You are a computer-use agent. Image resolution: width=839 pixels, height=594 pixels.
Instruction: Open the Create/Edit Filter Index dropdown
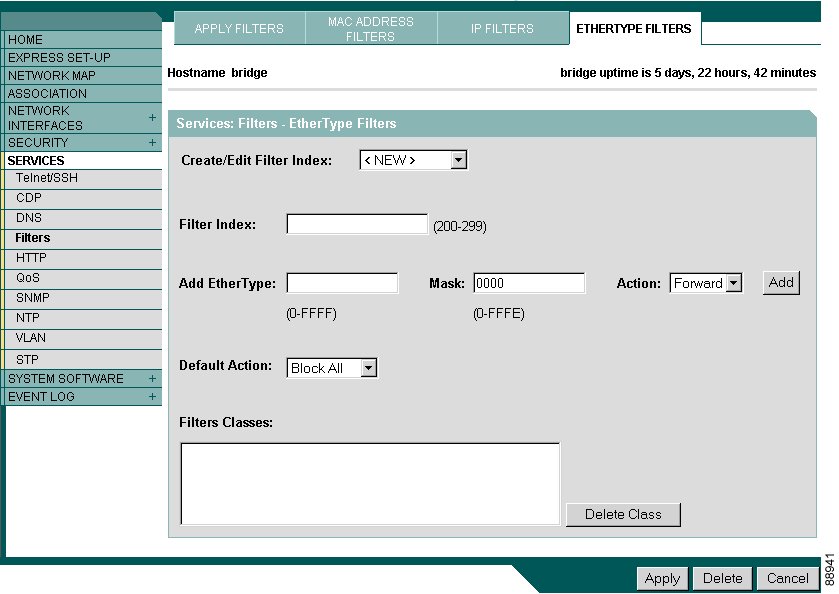tap(458, 158)
